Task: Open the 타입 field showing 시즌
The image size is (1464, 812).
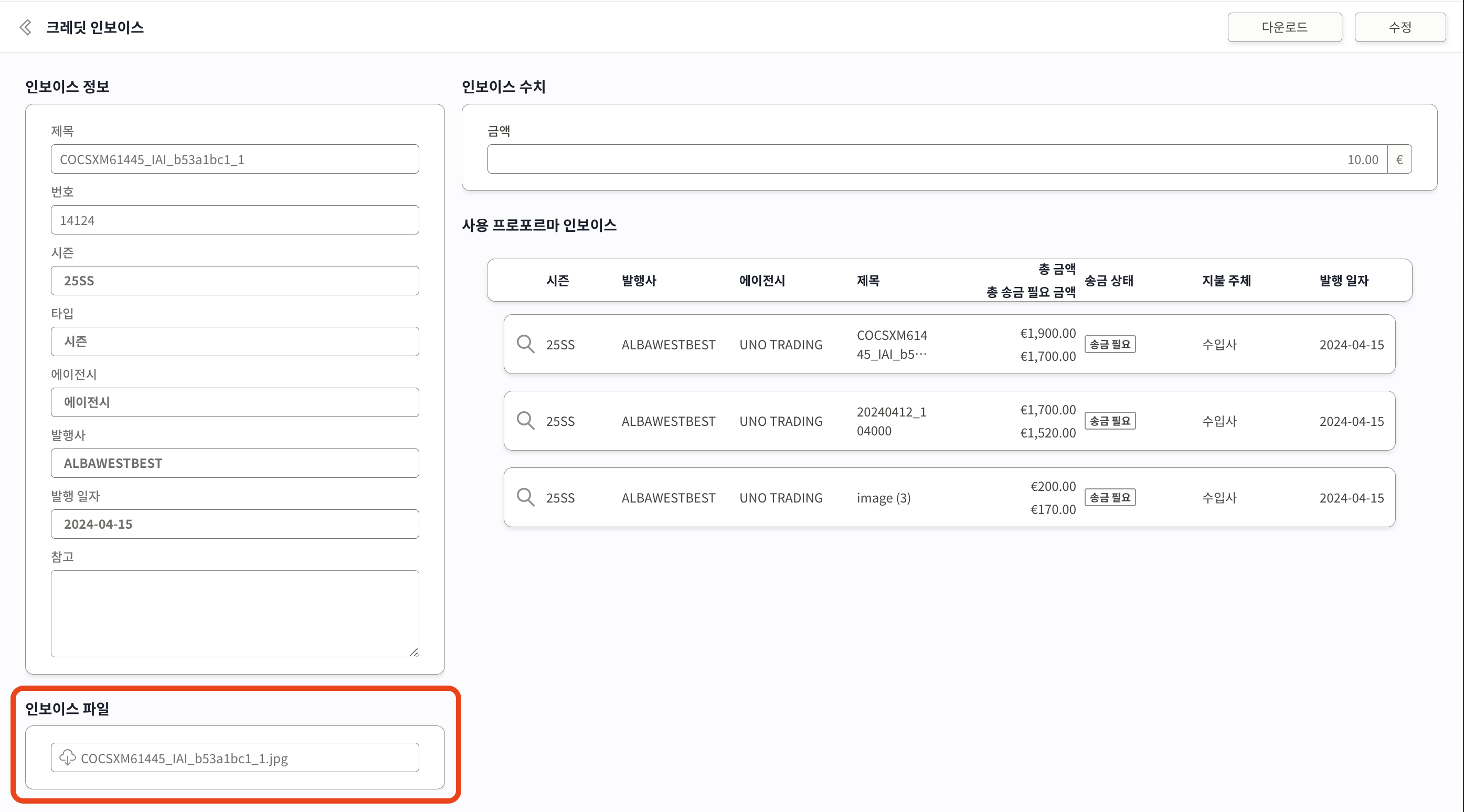Action: coord(235,341)
